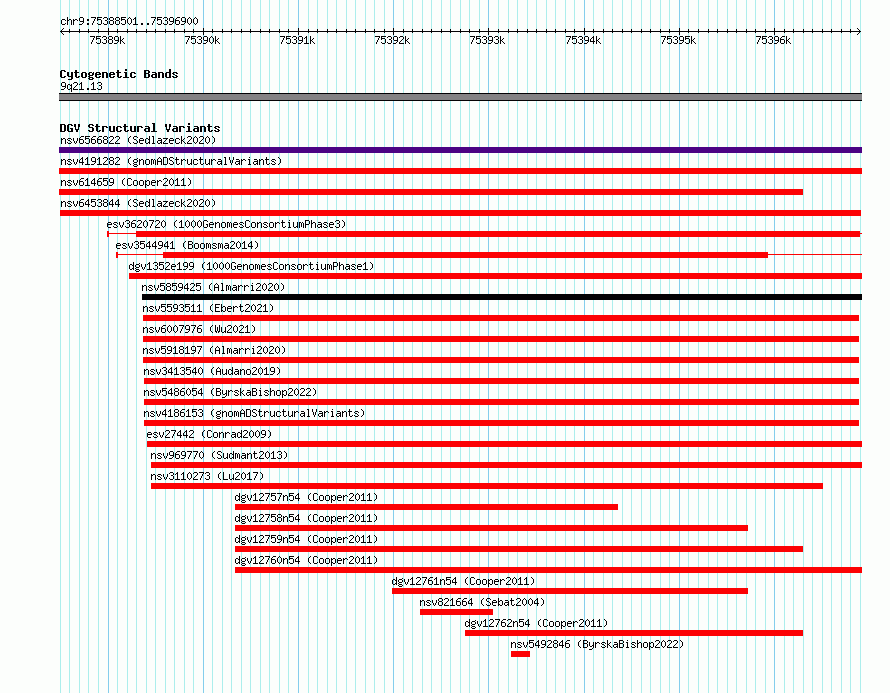
Task: Select the red dgv12762n54 variant bar
Action: [634, 633]
